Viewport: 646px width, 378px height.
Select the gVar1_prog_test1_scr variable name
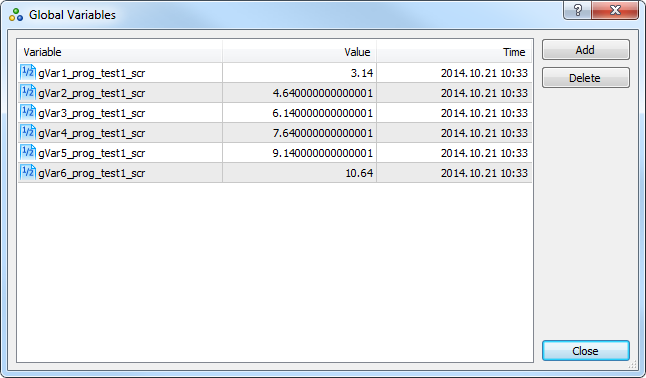pyautogui.click(x=91, y=73)
